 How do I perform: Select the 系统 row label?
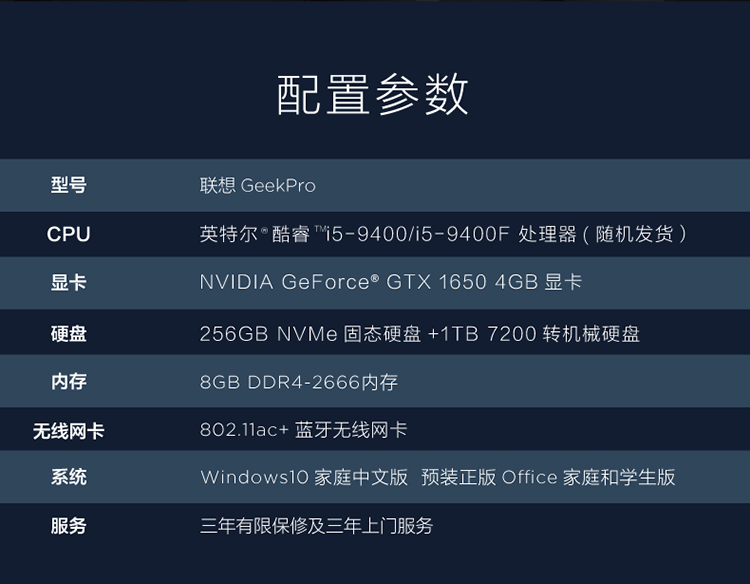(68, 477)
